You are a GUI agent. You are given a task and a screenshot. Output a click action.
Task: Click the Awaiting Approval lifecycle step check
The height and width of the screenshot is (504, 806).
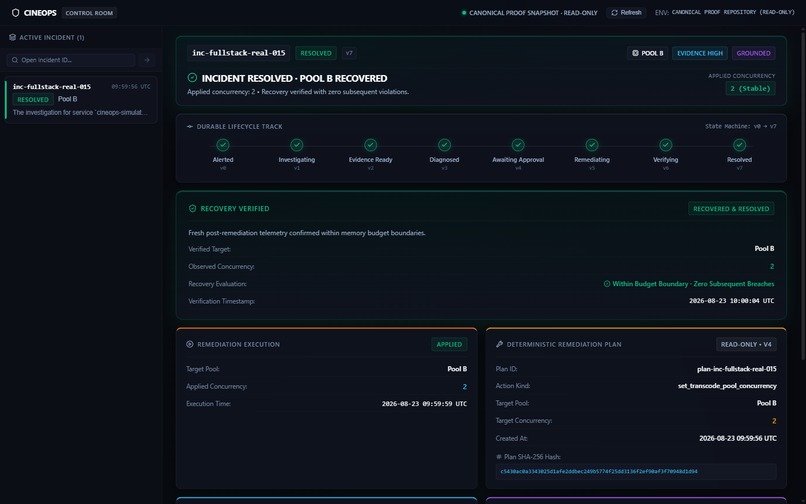coord(518,145)
